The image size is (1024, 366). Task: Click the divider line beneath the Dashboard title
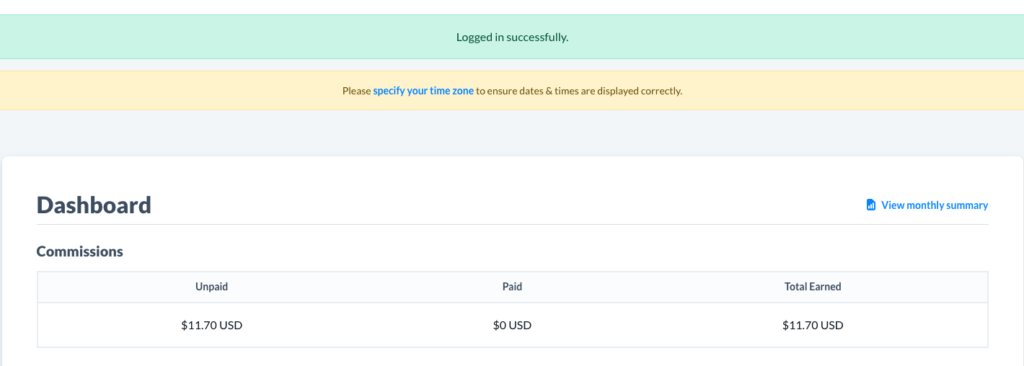click(512, 224)
